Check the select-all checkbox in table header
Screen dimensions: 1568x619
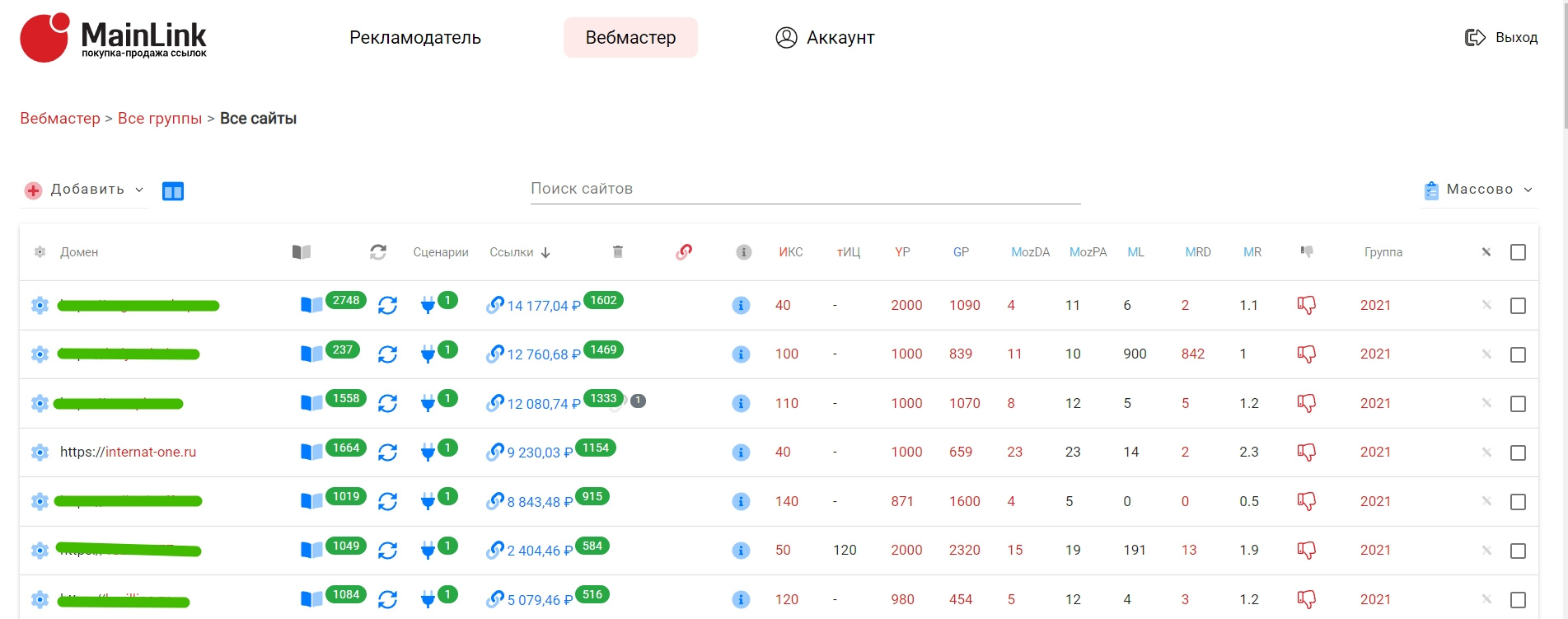tap(1518, 252)
